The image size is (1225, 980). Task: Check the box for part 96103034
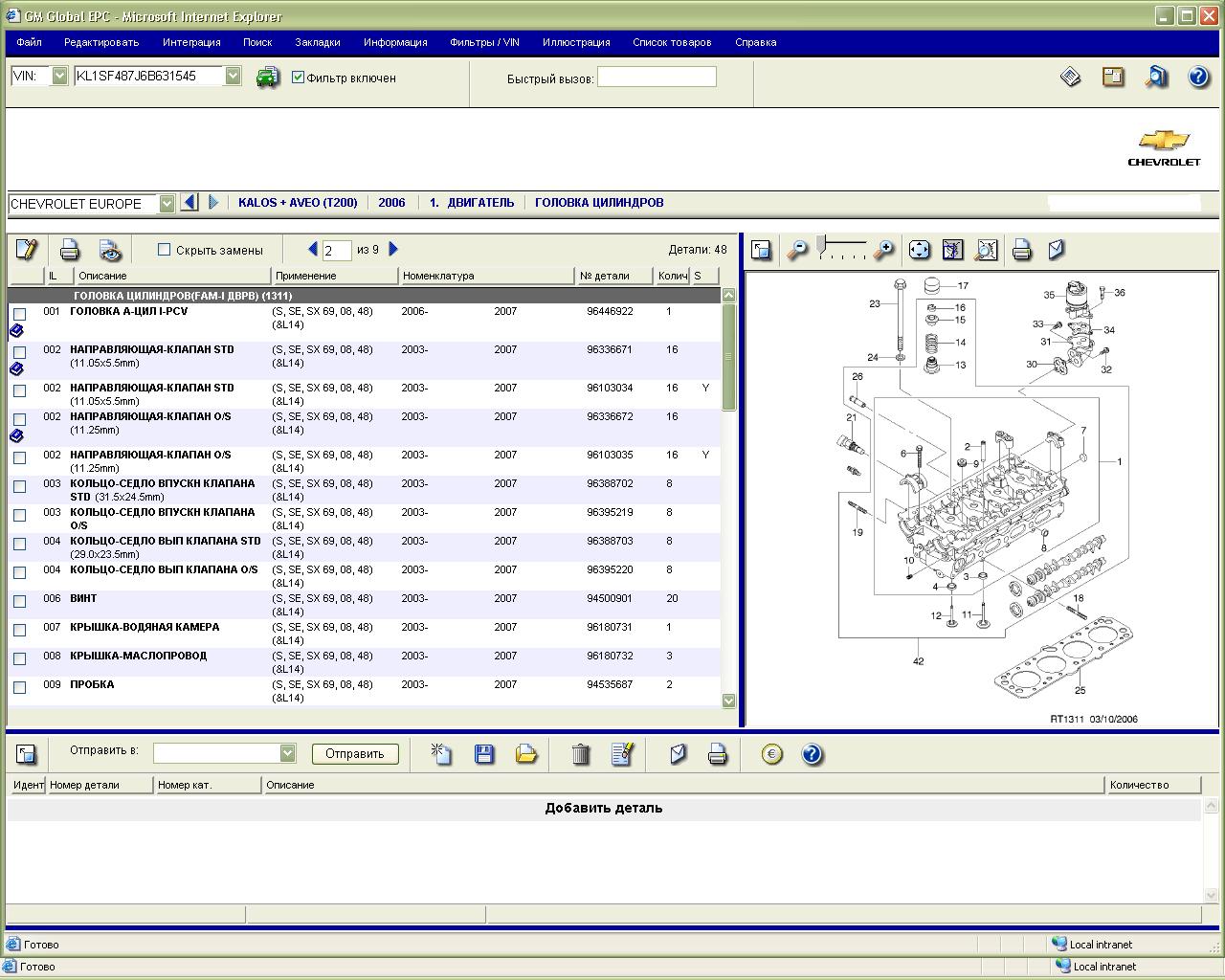tap(19, 390)
